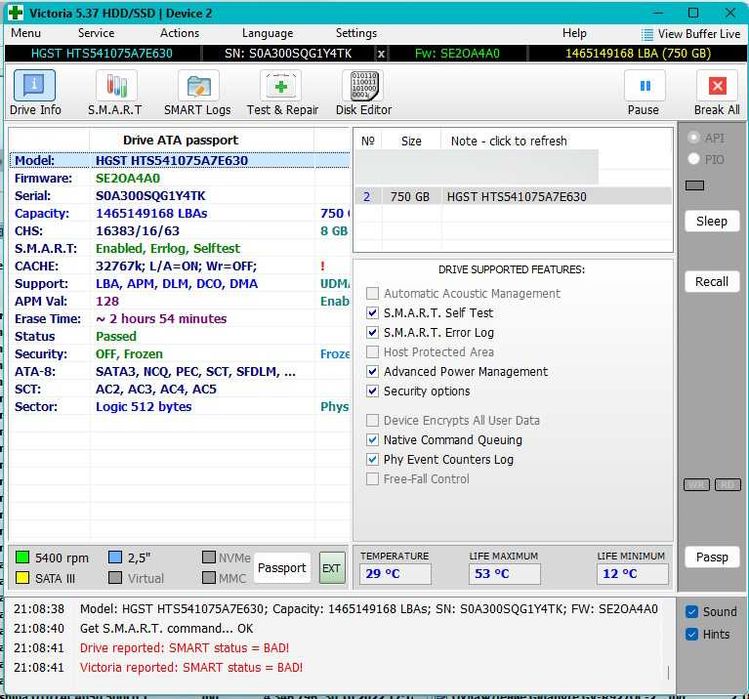Select the Model row HGST HTS541075A7E630
This screenshot has width=749, height=699.
pos(180,161)
